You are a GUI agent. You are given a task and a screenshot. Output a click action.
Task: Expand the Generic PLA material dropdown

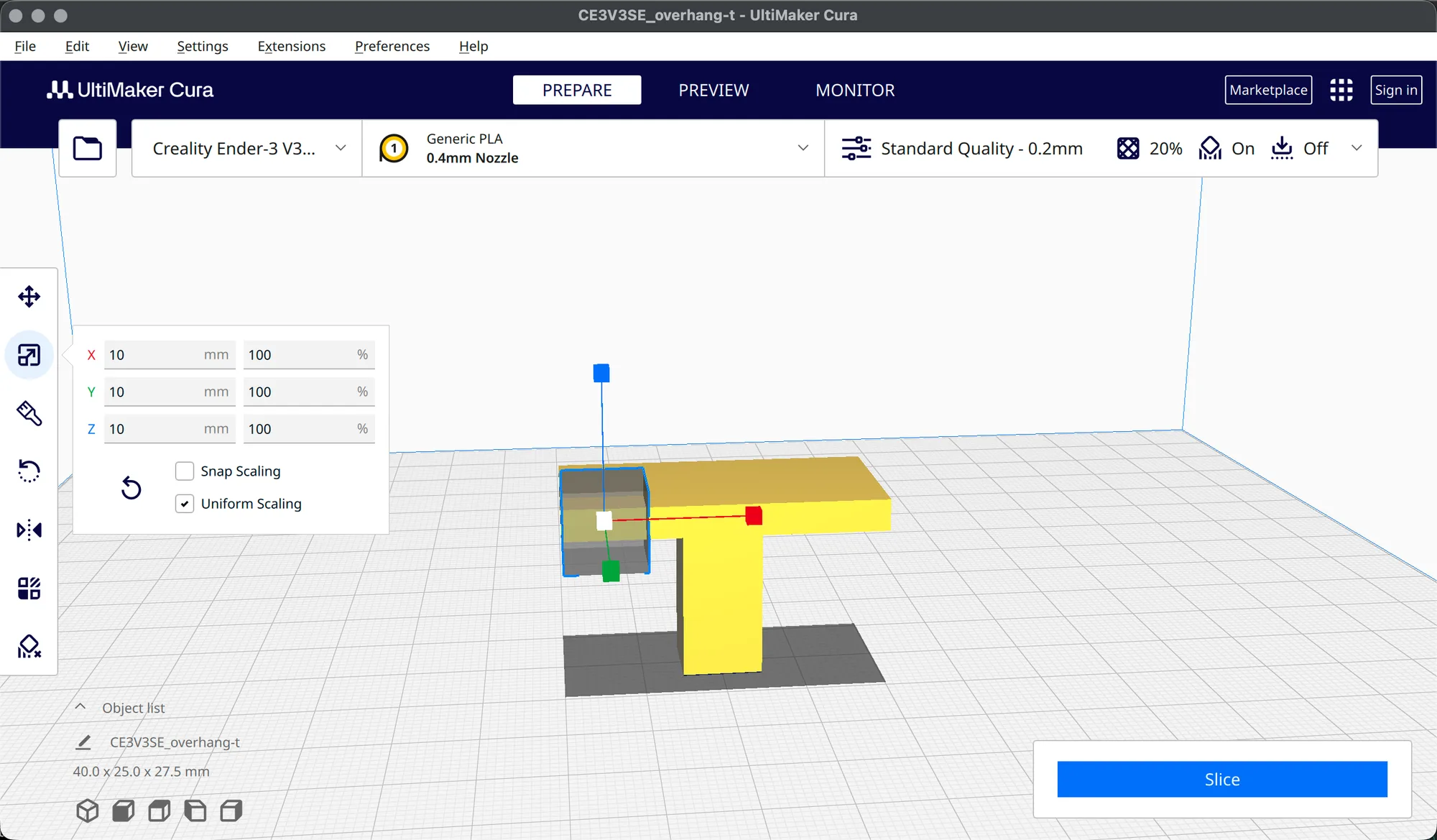593,148
